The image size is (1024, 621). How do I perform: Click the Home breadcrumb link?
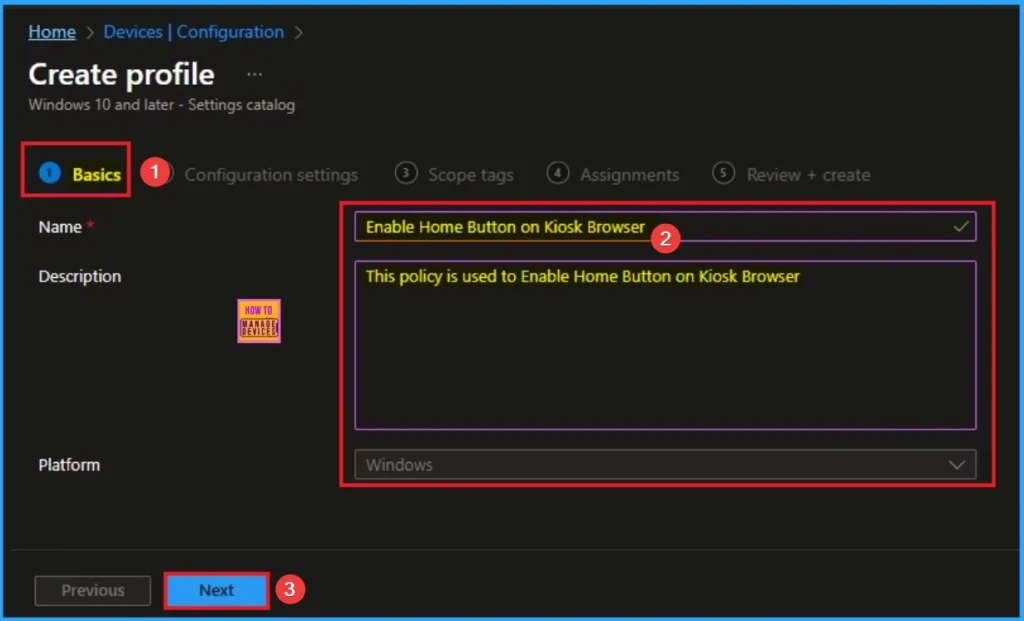click(52, 32)
